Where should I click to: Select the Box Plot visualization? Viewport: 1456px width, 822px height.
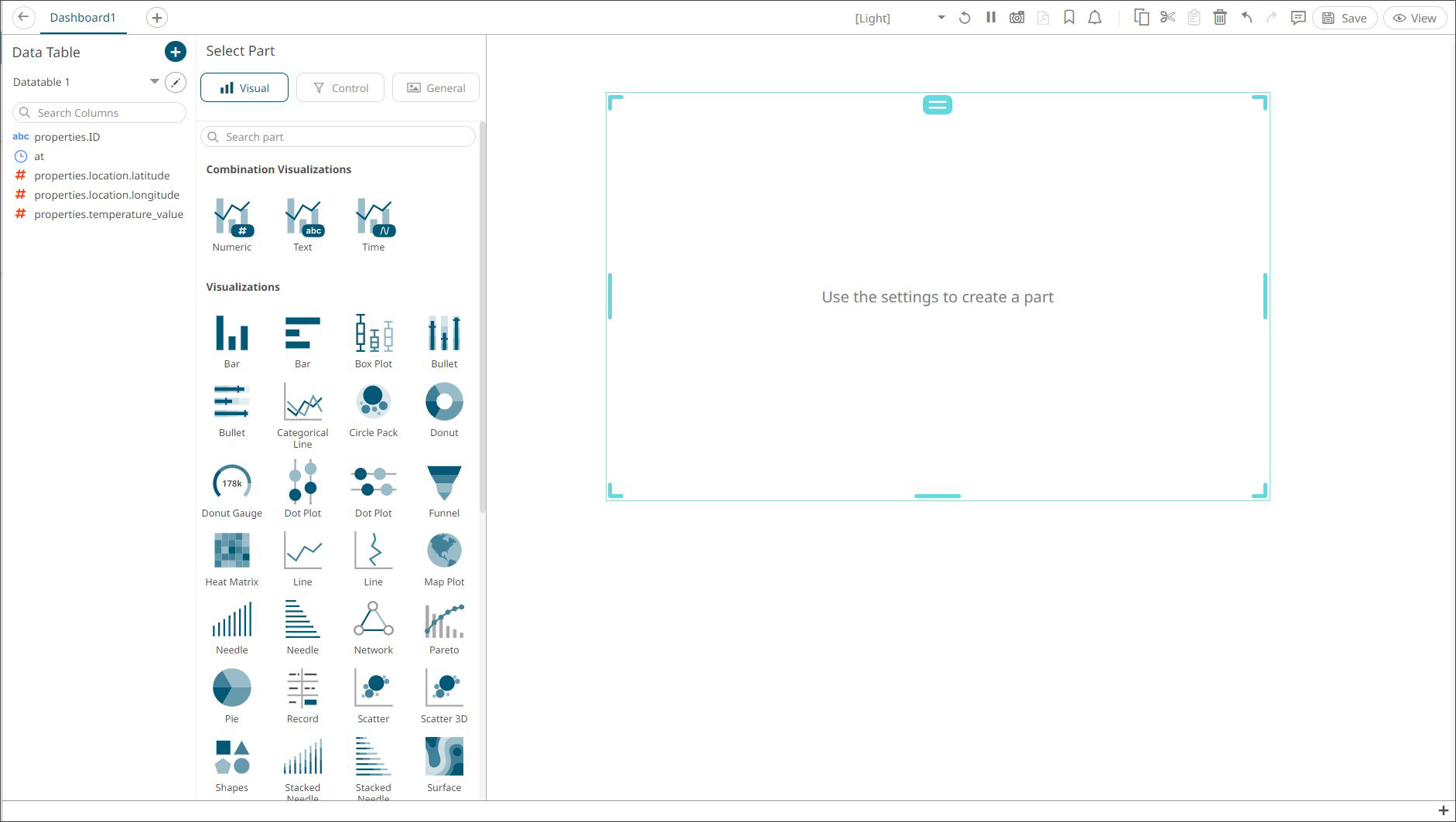click(374, 342)
